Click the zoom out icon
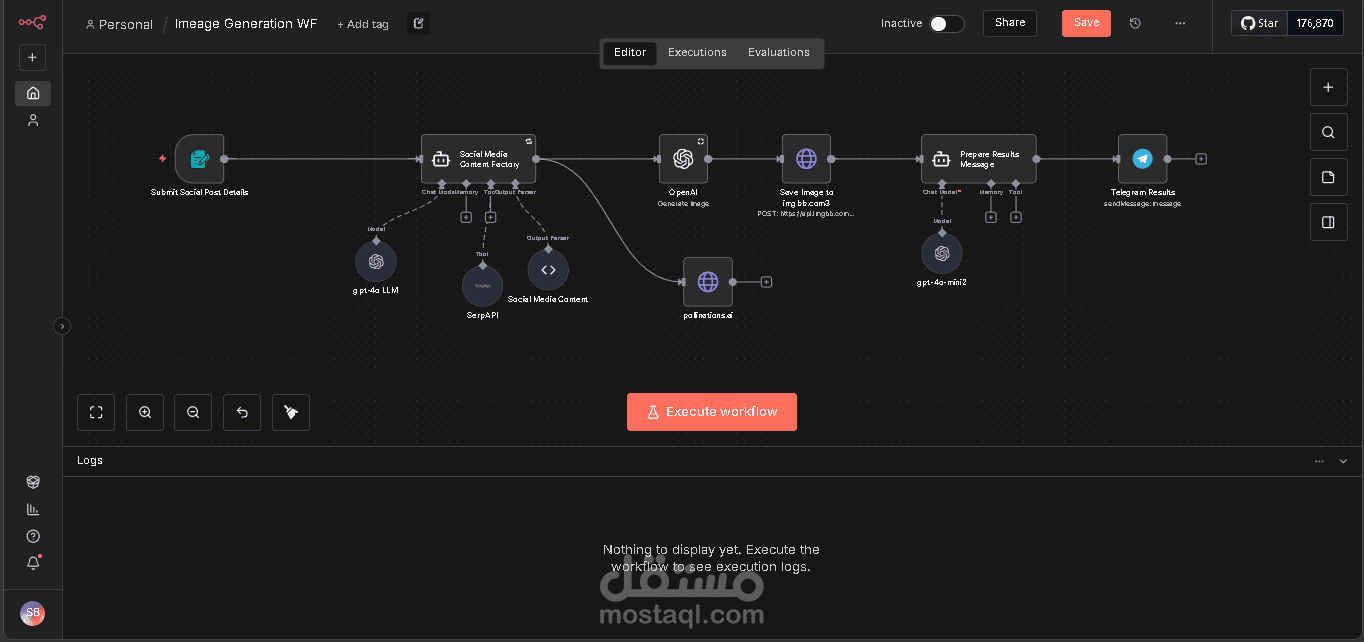The height and width of the screenshot is (642, 1364). (x=193, y=412)
